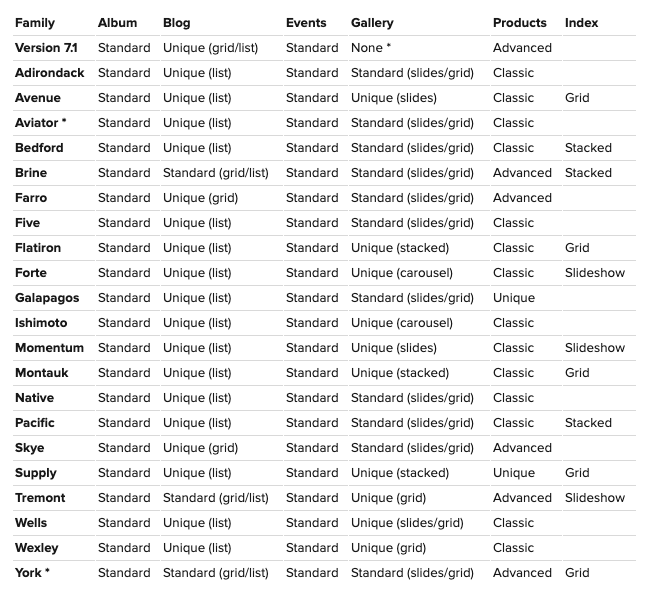Click Slideshow in the Forte row
Image resolution: width=654 pixels, height=592 pixels.
(x=594, y=273)
